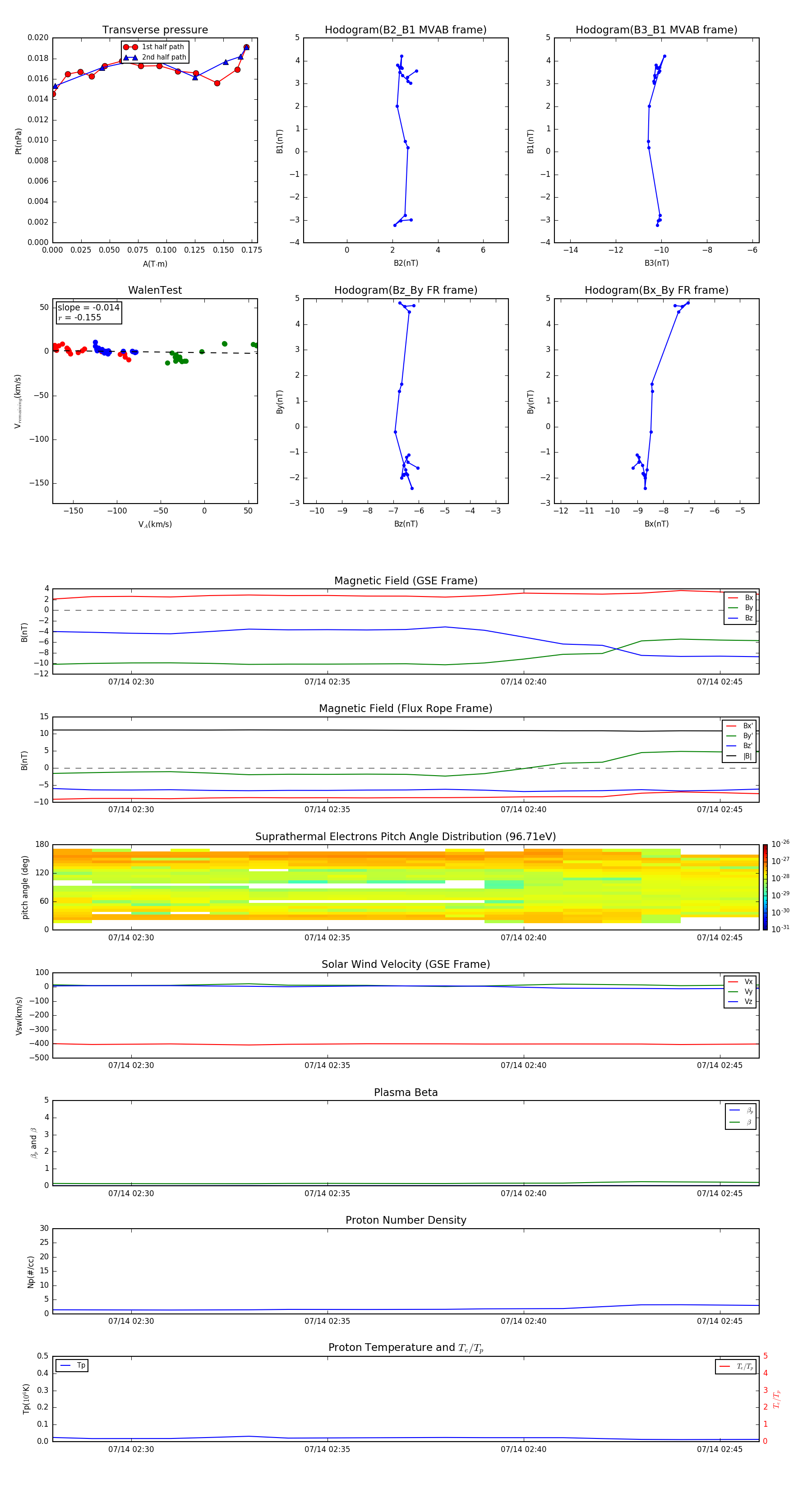812x1489 pixels.
Task: Select the "2nd half path" legend entry
Action: coord(155,57)
